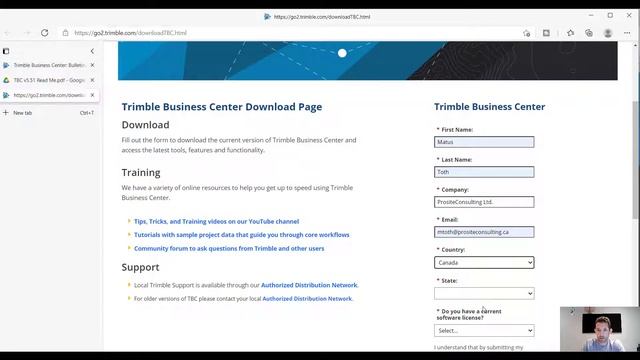Switch to TBC v5.51 Read Me.pdf tab
The image size is (640, 360).
click(x=49, y=80)
